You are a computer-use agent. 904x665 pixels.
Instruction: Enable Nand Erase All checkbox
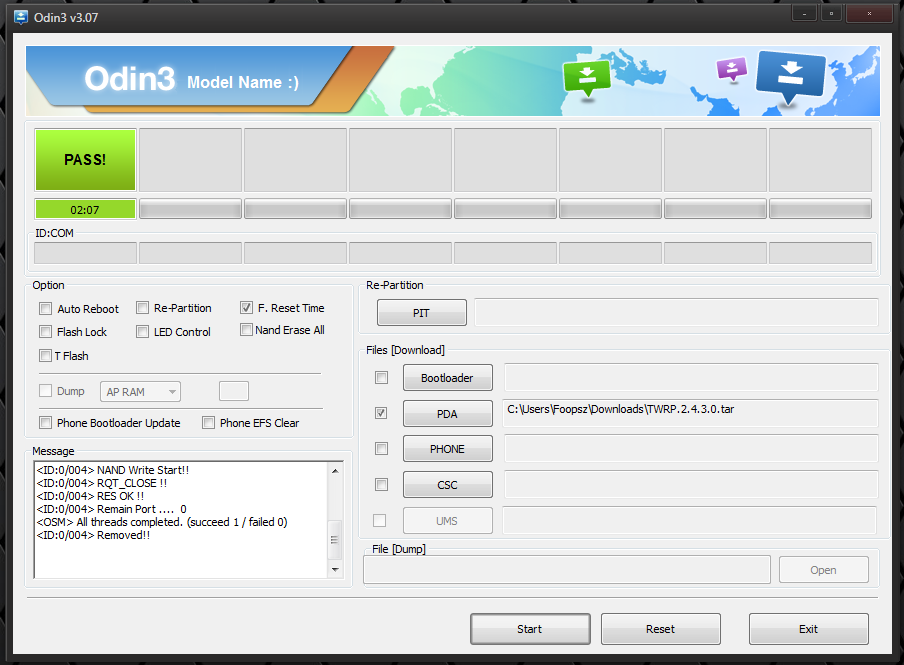tap(246, 330)
